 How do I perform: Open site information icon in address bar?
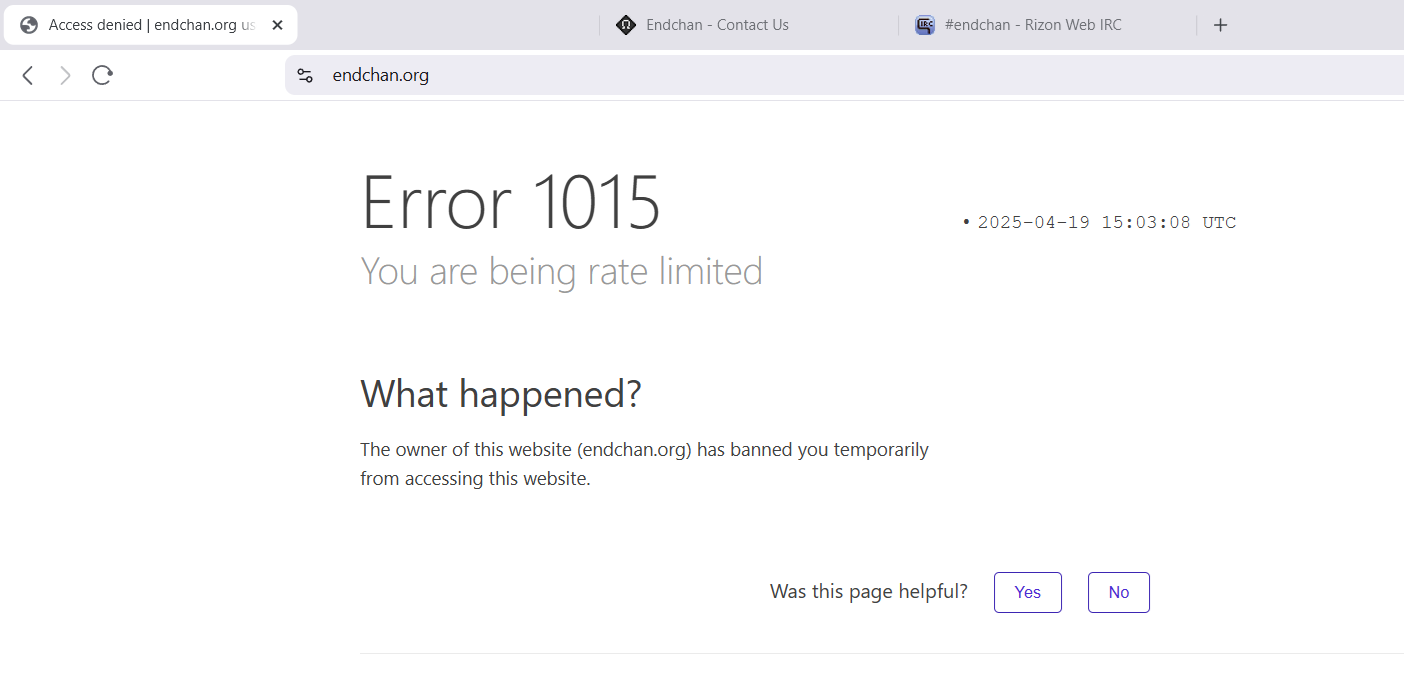(305, 75)
